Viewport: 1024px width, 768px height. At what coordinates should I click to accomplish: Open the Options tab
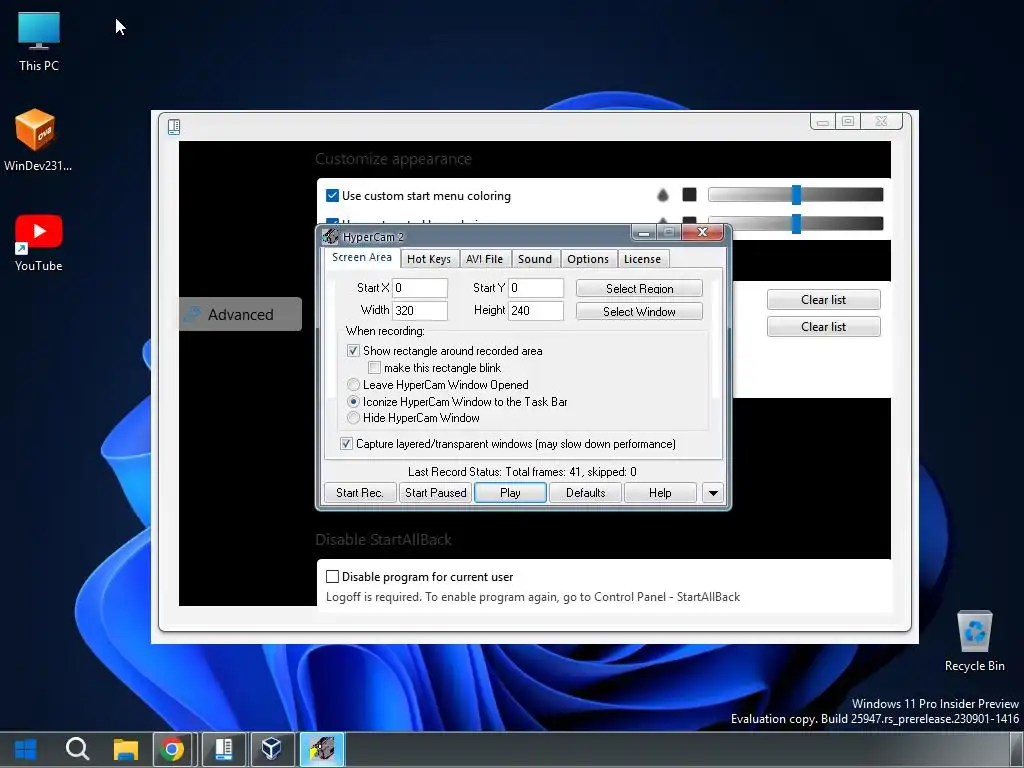pyautogui.click(x=588, y=259)
